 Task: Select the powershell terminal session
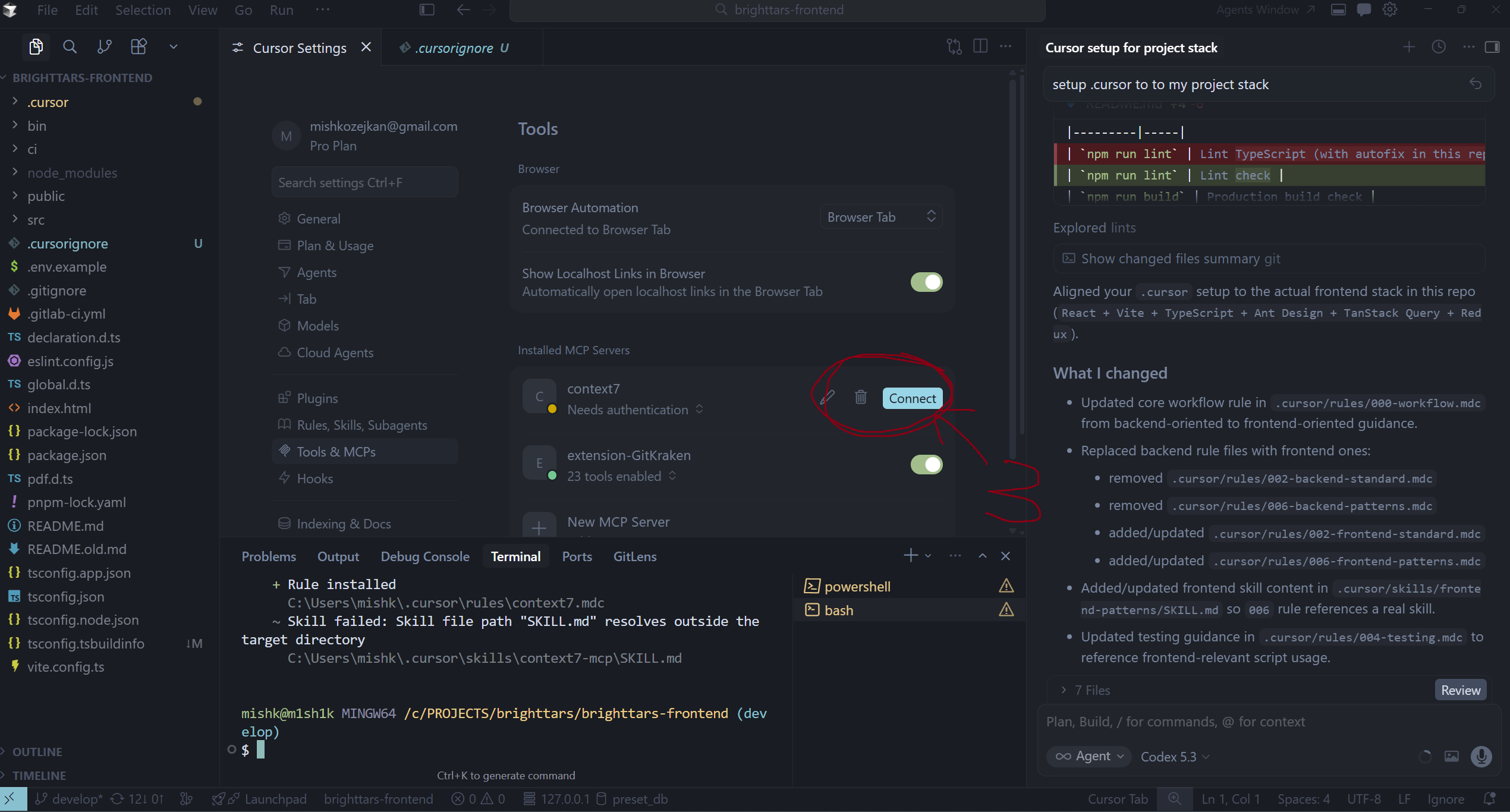(909, 586)
